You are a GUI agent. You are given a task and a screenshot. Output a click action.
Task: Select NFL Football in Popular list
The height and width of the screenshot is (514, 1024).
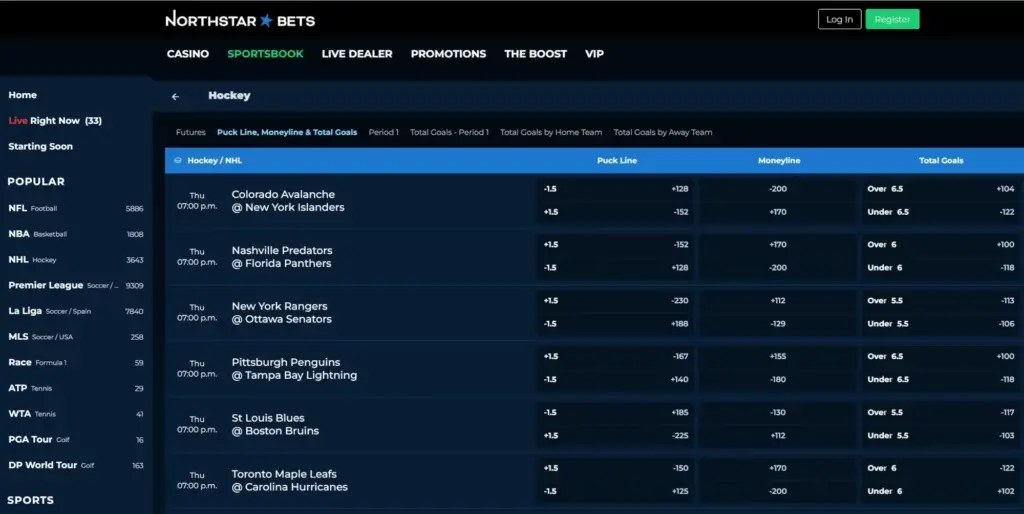tap(76, 208)
